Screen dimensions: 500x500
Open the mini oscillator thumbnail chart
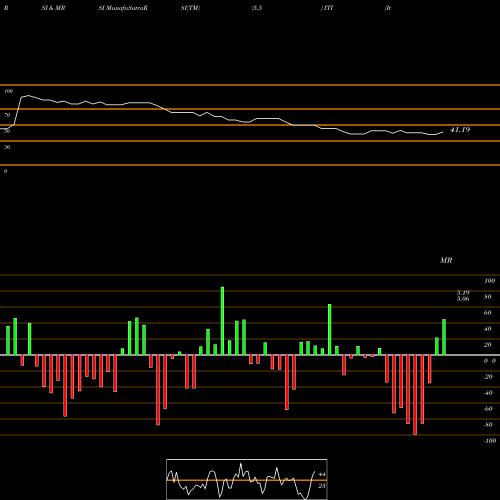247,479
